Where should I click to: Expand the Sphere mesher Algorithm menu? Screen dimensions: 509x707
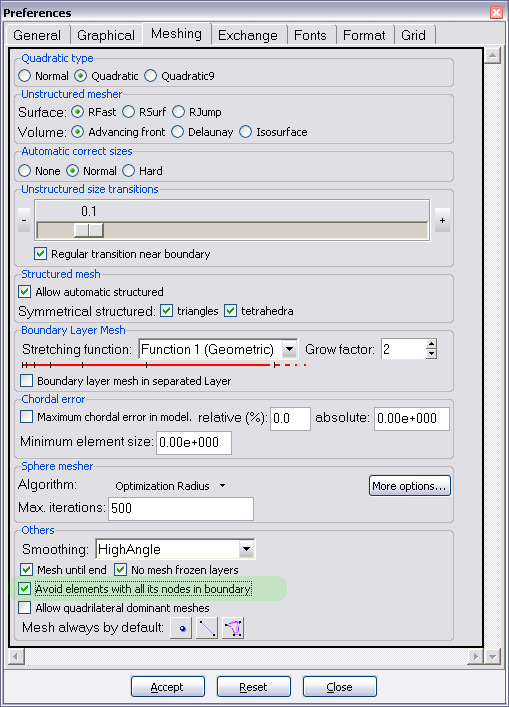pos(170,486)
